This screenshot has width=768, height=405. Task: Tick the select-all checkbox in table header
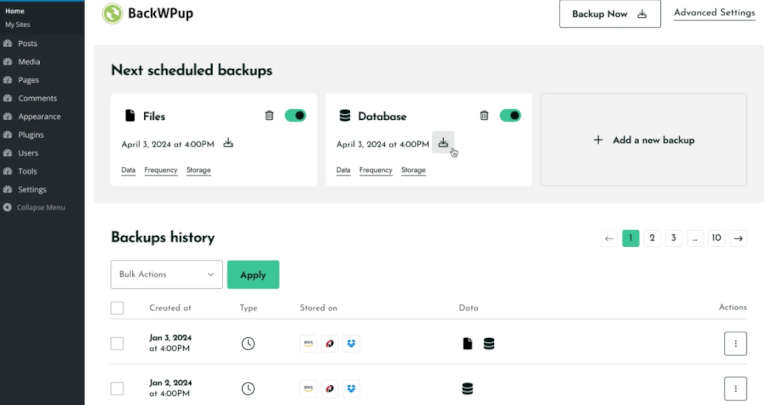click(x=117, y=308)
